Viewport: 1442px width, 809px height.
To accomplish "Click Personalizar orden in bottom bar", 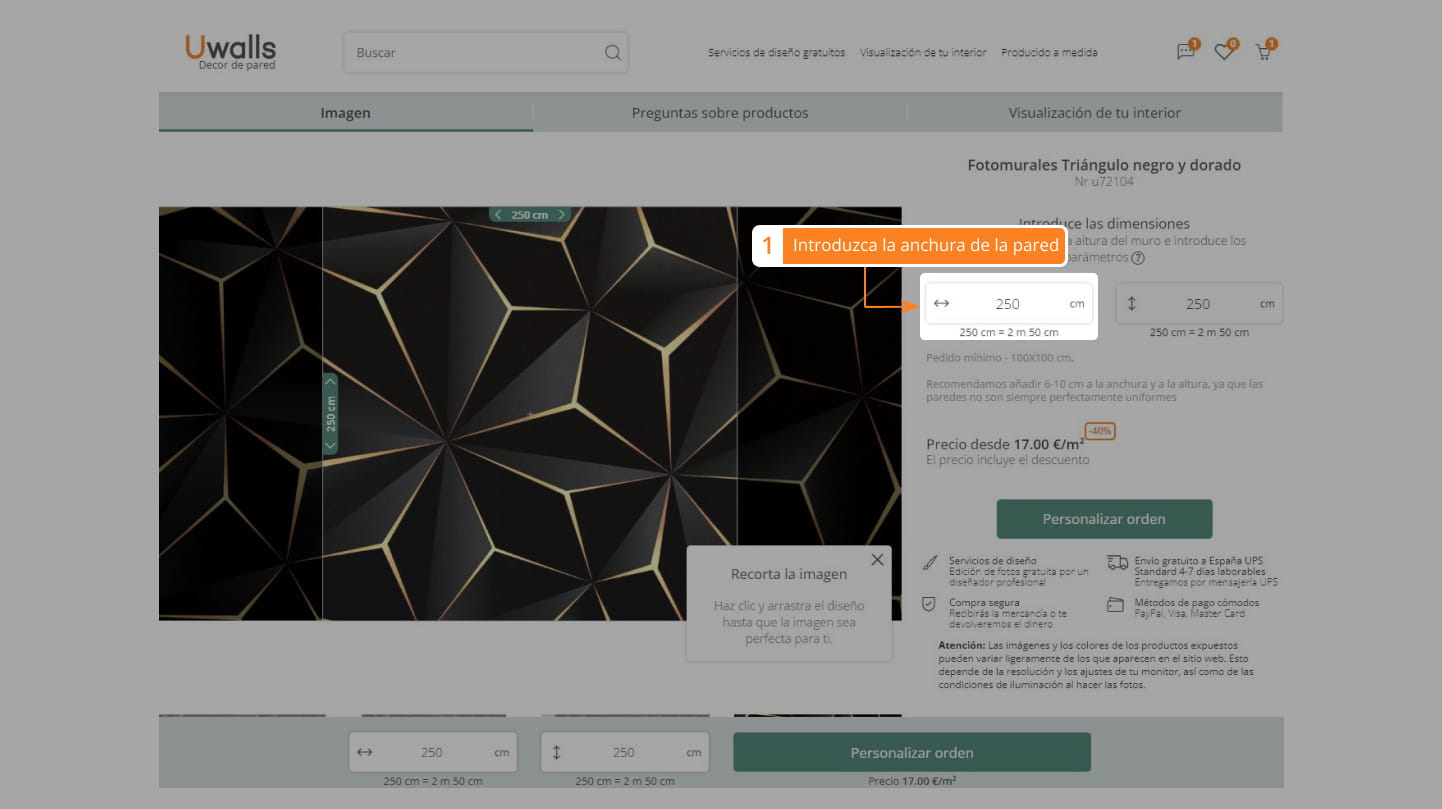I will [911, 752].
